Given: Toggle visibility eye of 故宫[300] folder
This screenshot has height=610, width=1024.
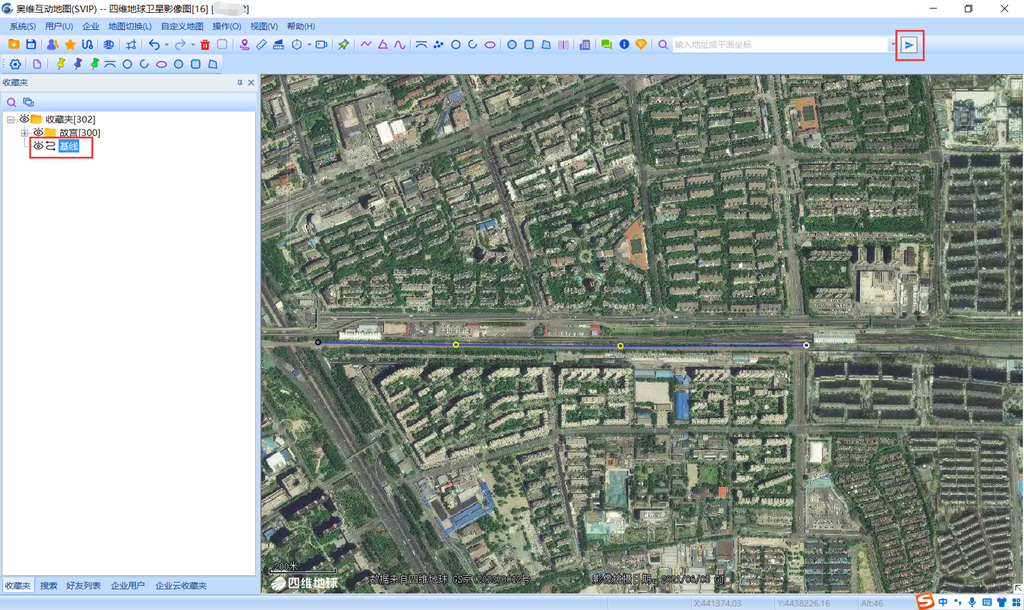Looking at the screenshot, I should (38, 133).
